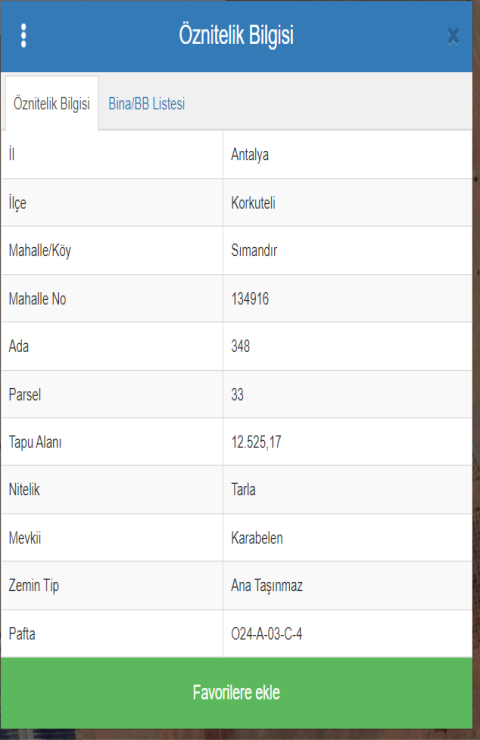The height and width of the screenshot is (740, 480).
Task: Click the Antalya province value
Action: 250,155
